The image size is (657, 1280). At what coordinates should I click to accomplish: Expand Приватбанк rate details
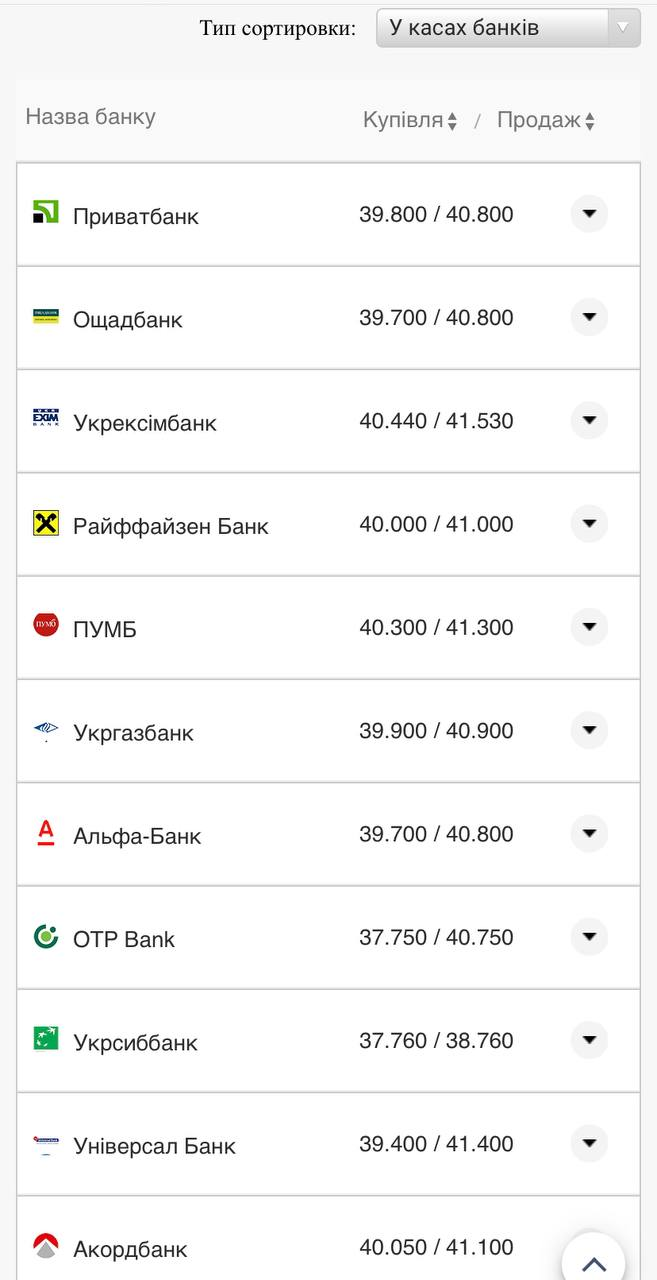[x=589, y=213]
